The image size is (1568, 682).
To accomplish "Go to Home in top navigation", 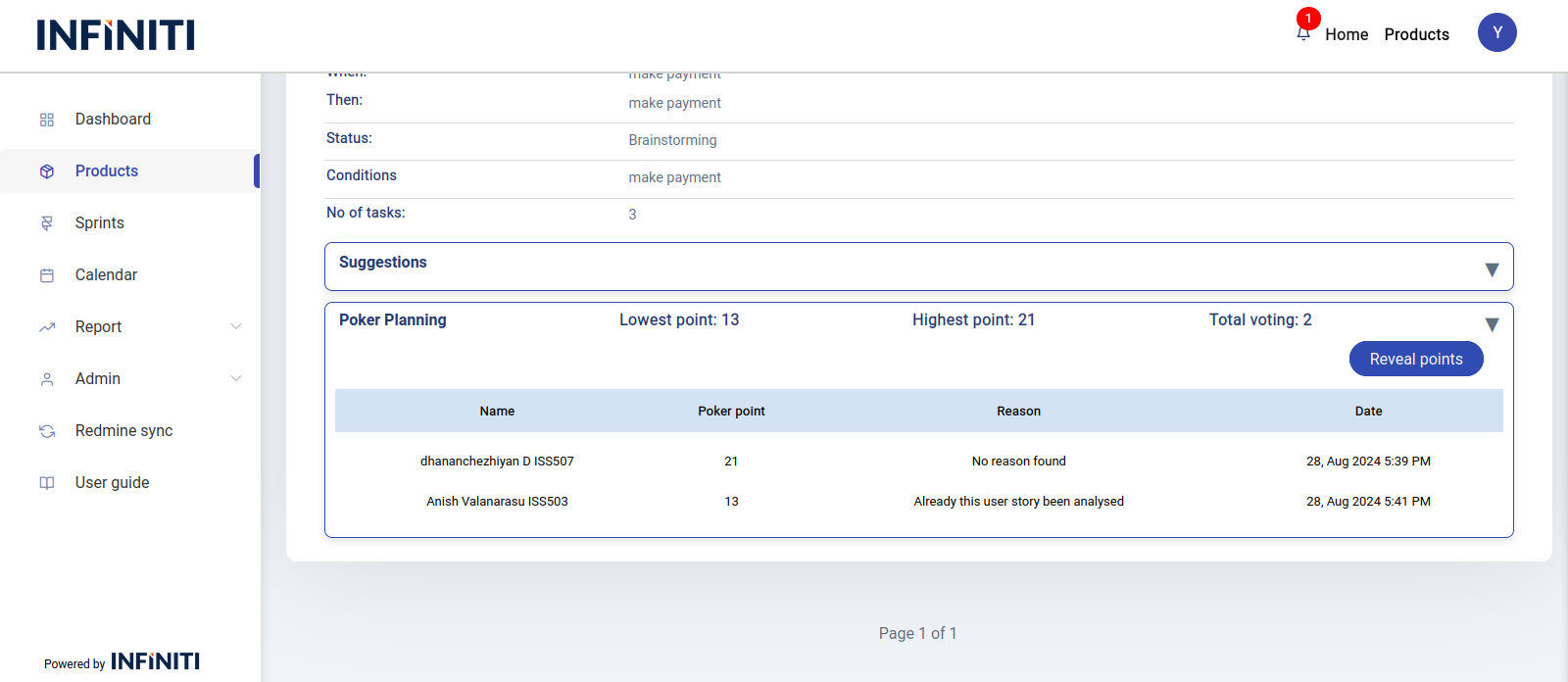I will tap(1347, 34).
